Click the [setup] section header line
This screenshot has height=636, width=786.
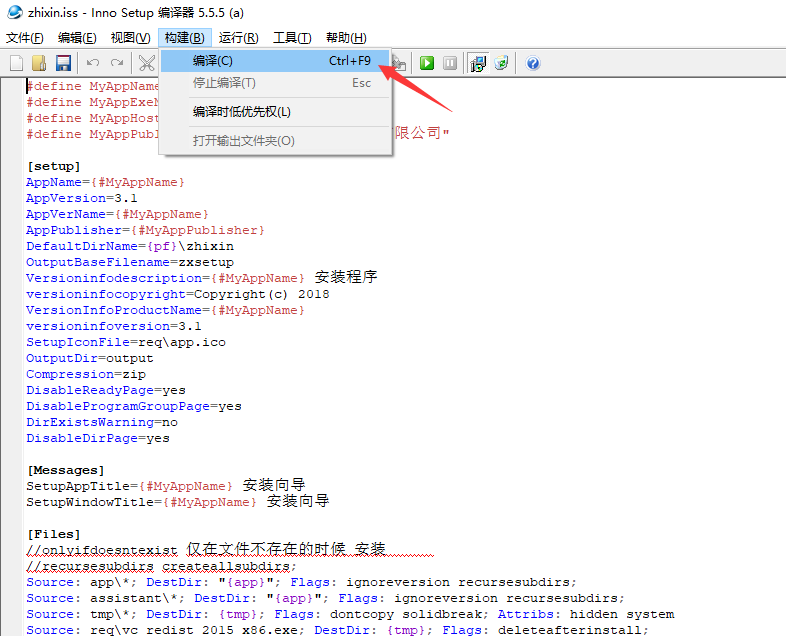click(54, 166)
